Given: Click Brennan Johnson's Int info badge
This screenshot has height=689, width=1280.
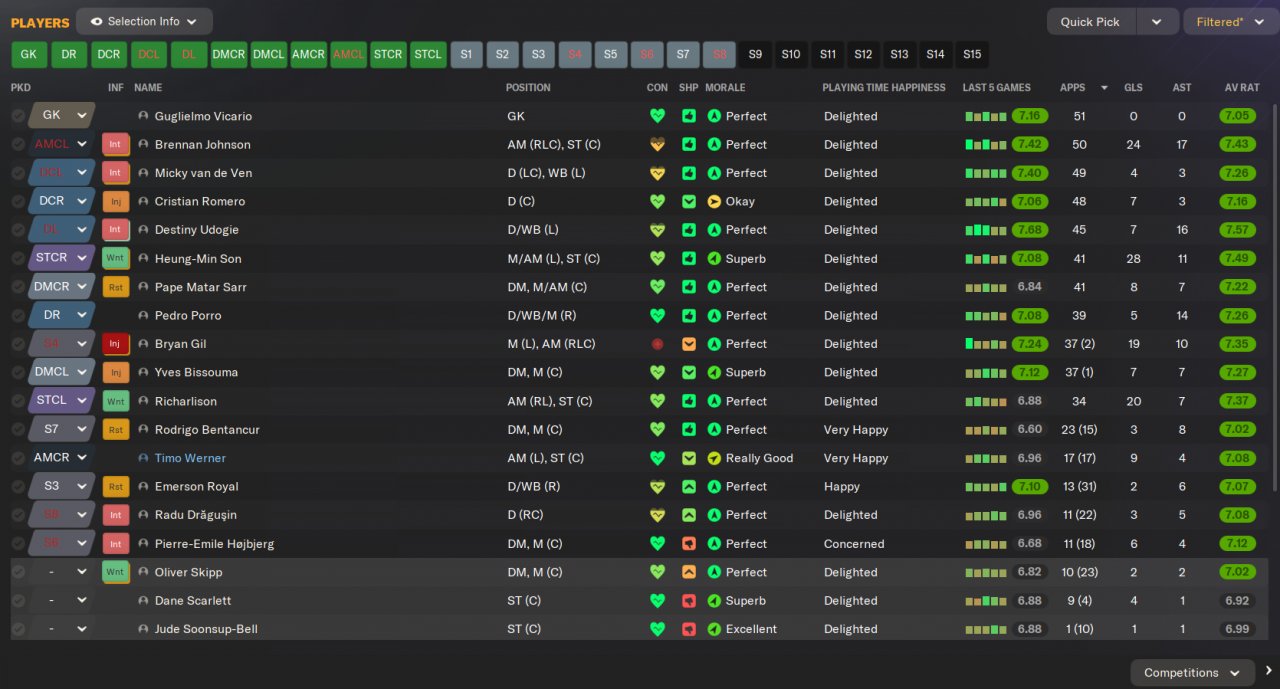Looking at the screenshot, I should coord(116,145).
